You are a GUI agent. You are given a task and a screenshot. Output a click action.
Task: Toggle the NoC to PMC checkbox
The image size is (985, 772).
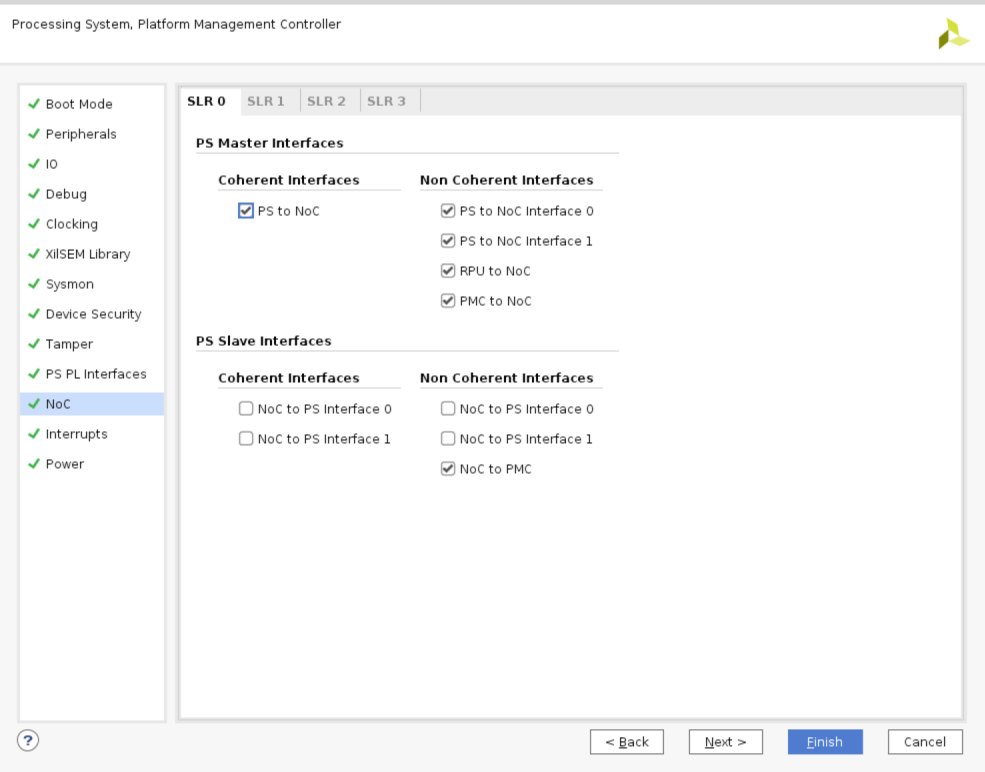[x=448, y=469]
